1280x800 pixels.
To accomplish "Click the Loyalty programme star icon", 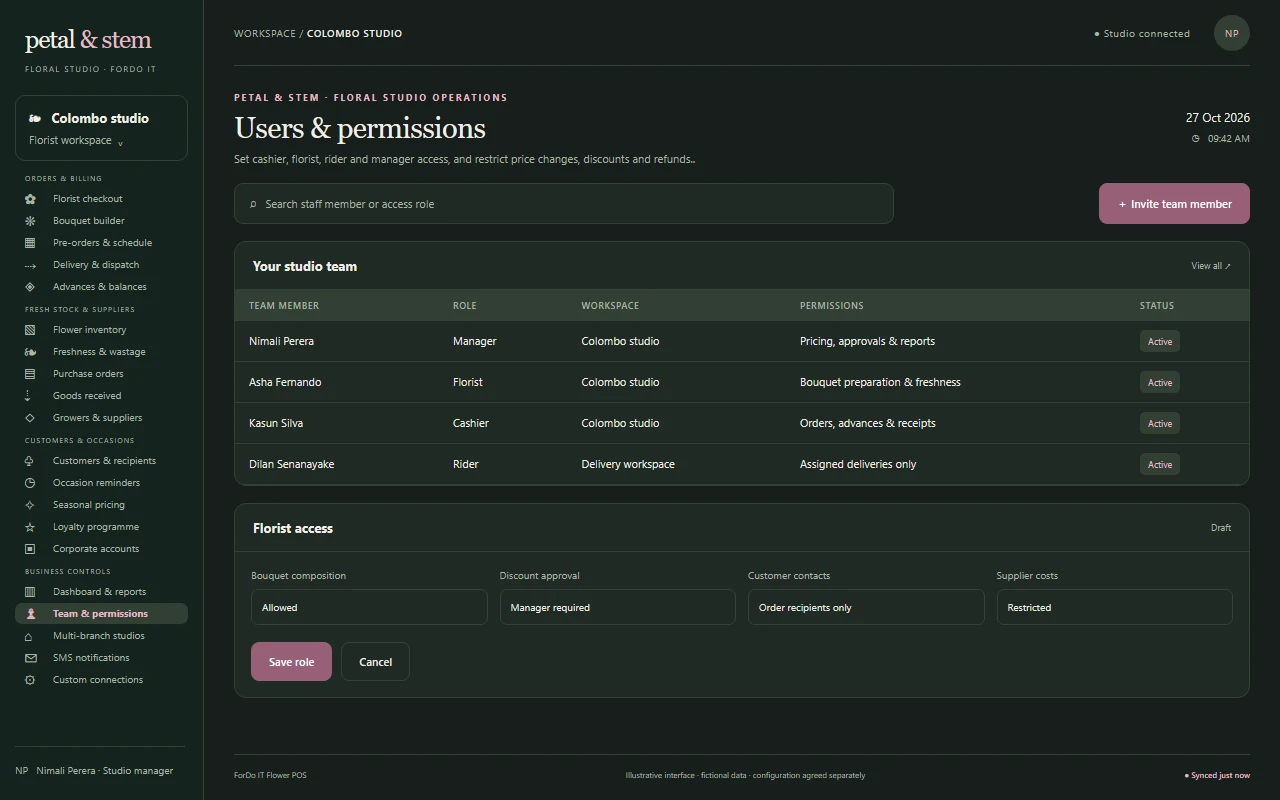I will [x=30, y=527].
